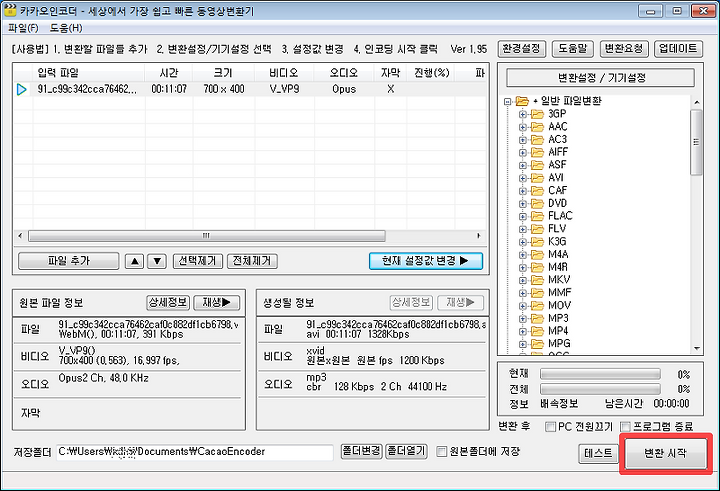Screen dimensions: 720x491
Task: Move file down with the down-arrow button
Action: [x=157, y=261]
